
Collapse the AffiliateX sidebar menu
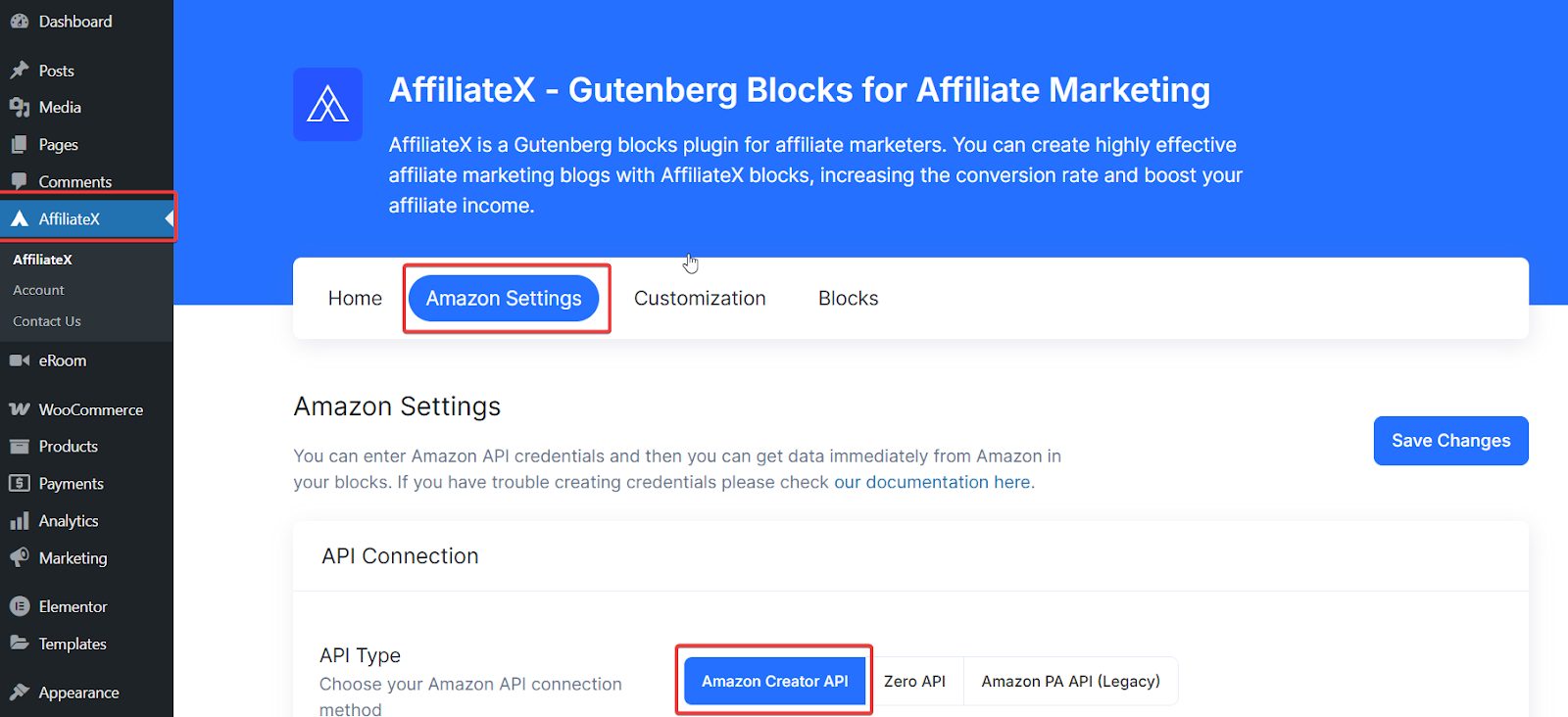(x=167, y=218)
